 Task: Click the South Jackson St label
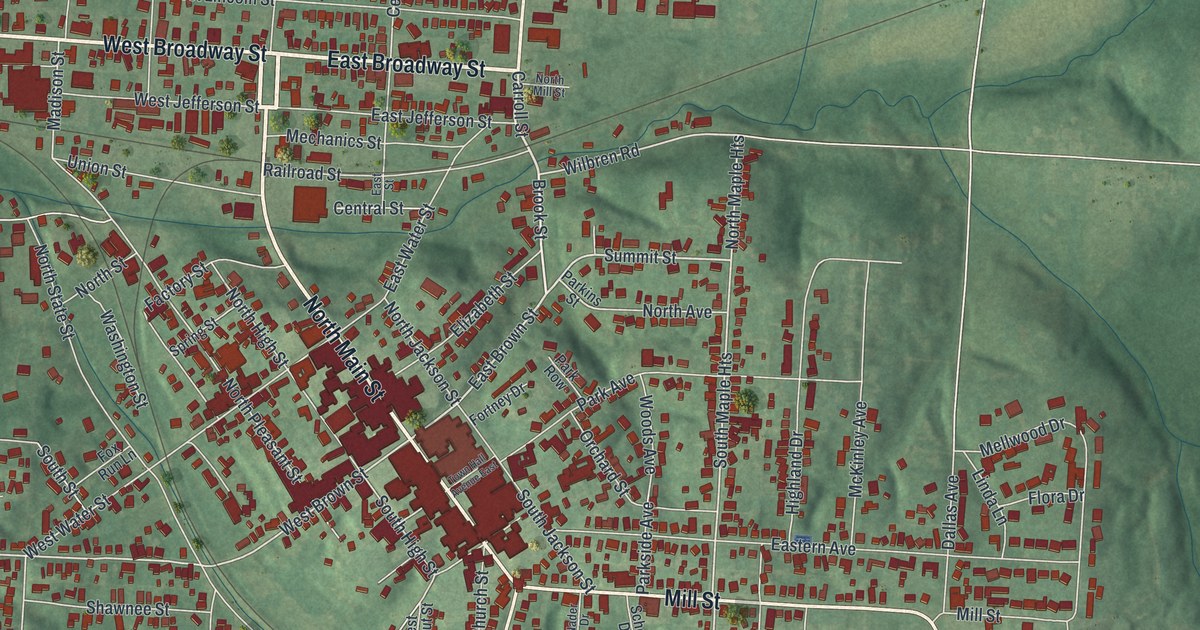[x=556, y=543]
